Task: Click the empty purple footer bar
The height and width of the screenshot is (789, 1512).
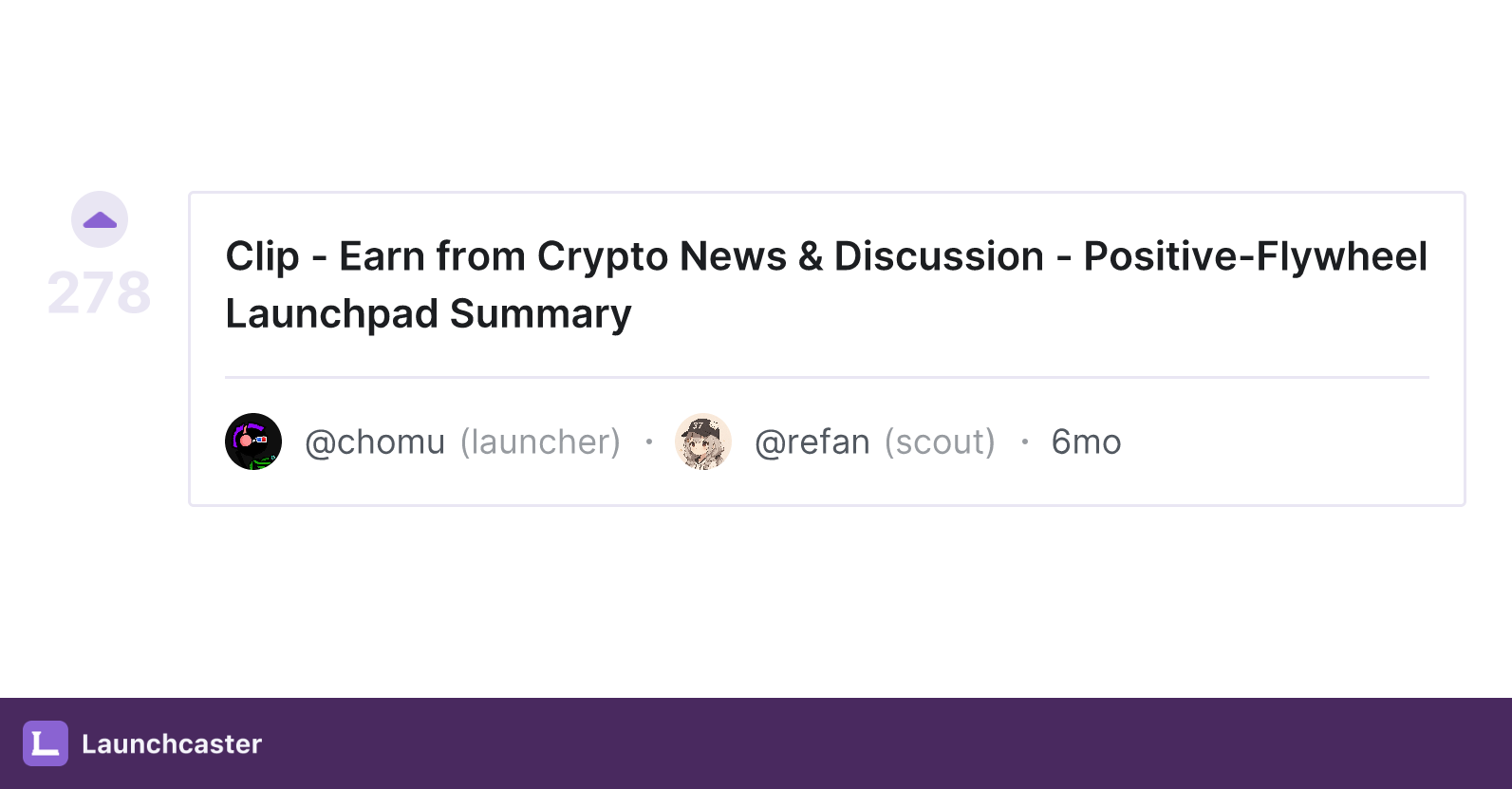Action: pos(854,743)
